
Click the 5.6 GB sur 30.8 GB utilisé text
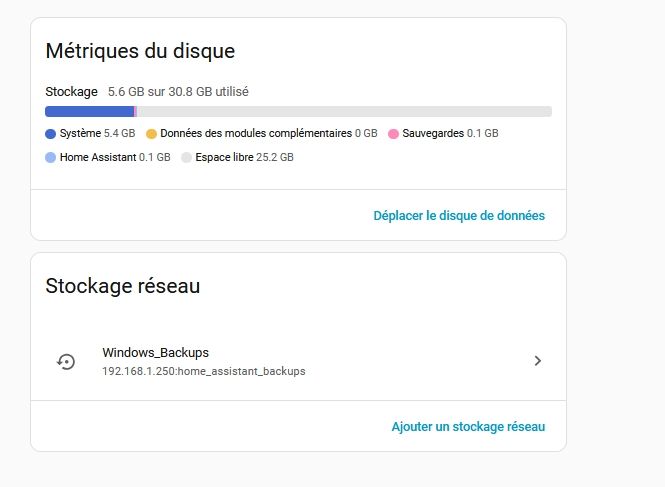[x=178, y=92]
